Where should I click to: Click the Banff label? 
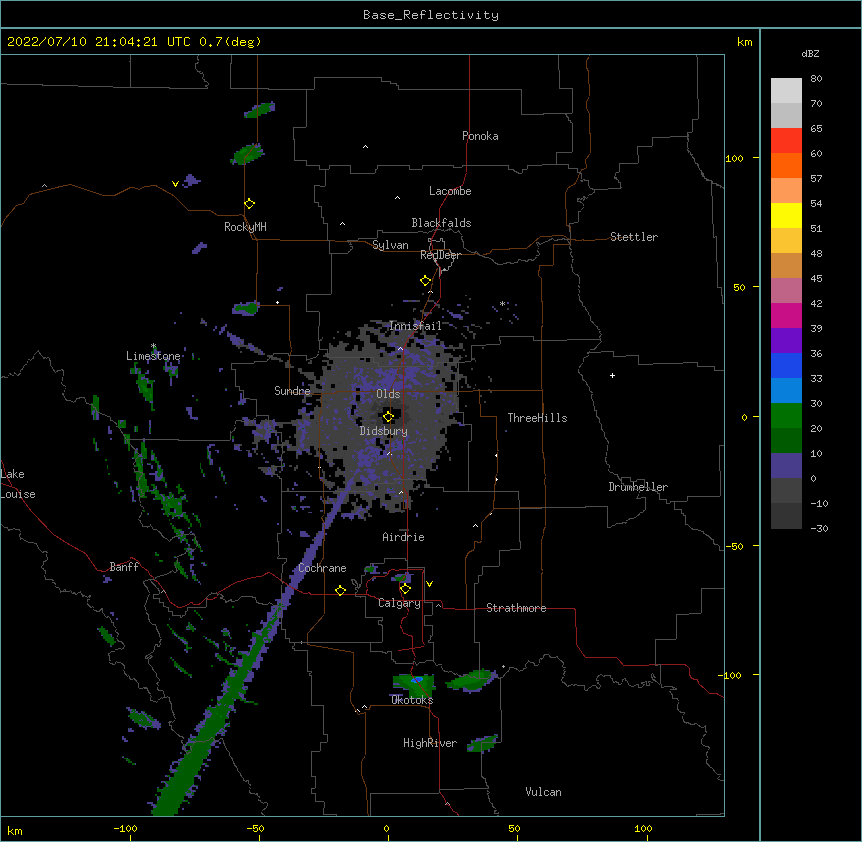tap(124, 567)
